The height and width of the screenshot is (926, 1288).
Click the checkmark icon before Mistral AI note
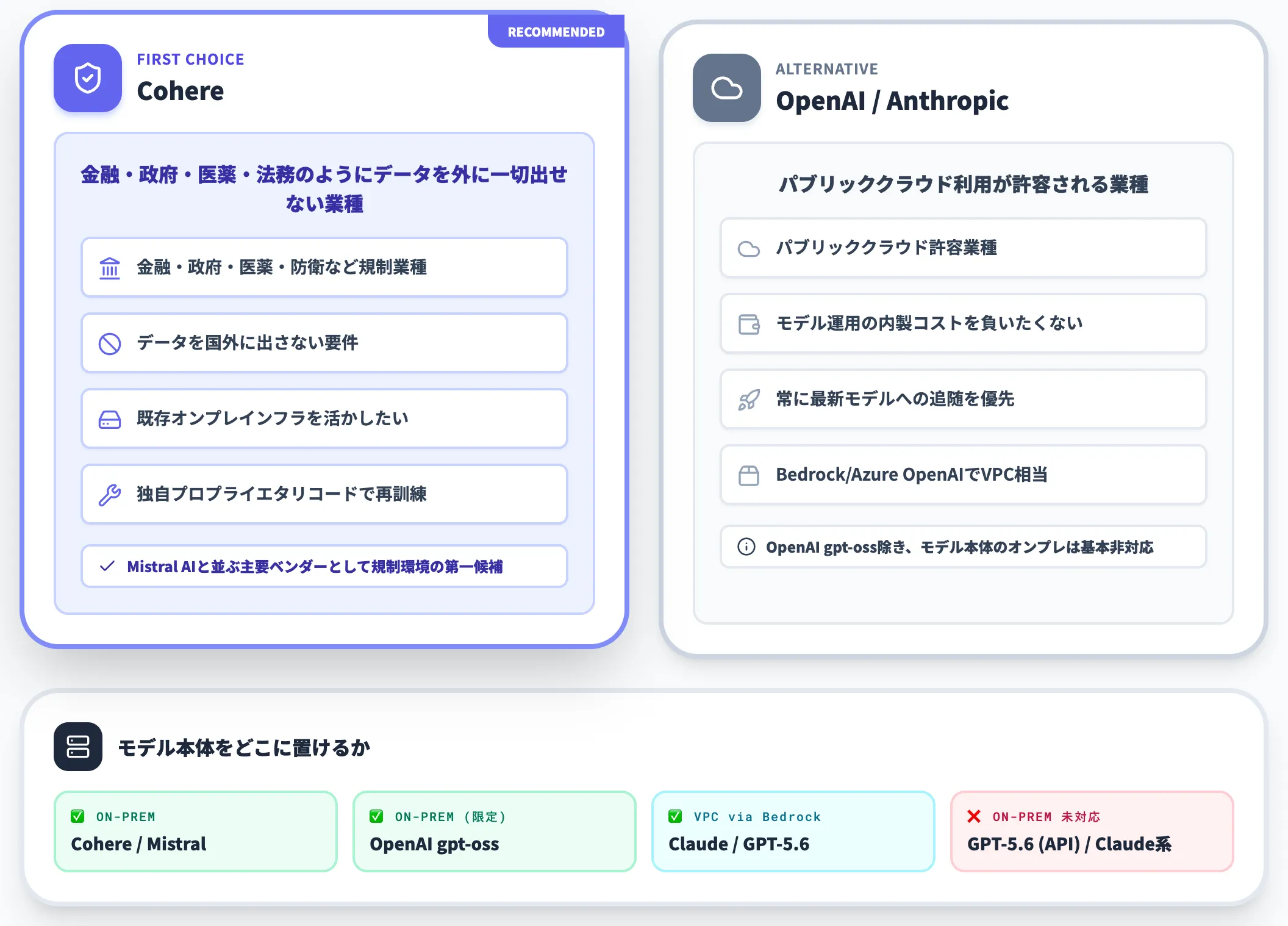click(x=107, y=567)
